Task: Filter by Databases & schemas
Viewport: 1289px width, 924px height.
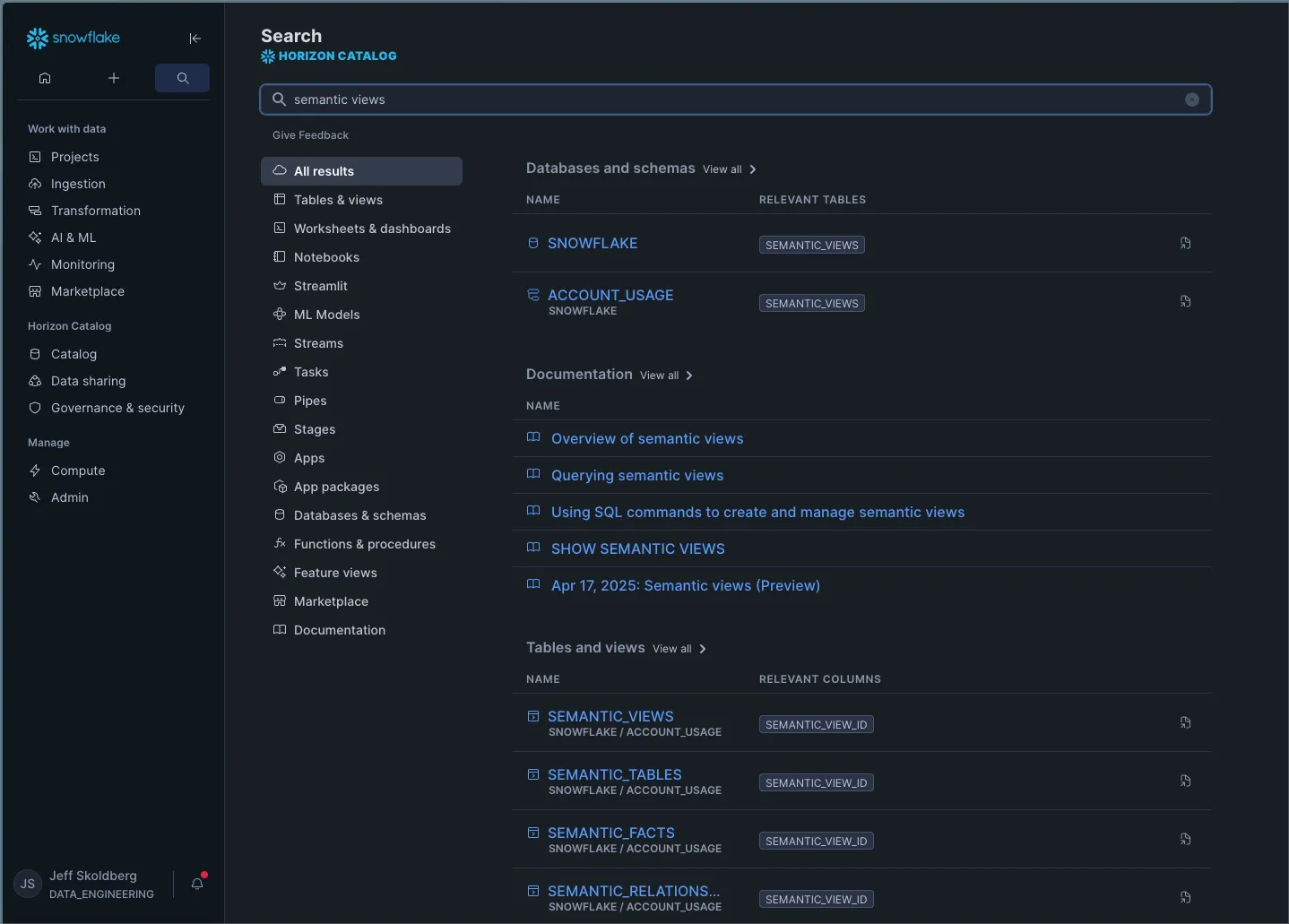Action: pyautogui.click(x=361, y=515)
